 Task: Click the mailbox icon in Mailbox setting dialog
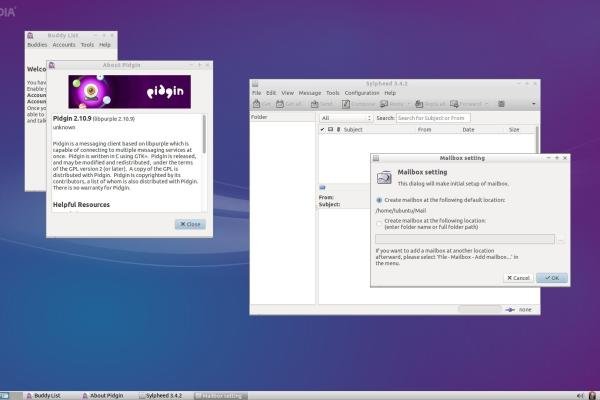pyautogui.click(x=384, y=178)
